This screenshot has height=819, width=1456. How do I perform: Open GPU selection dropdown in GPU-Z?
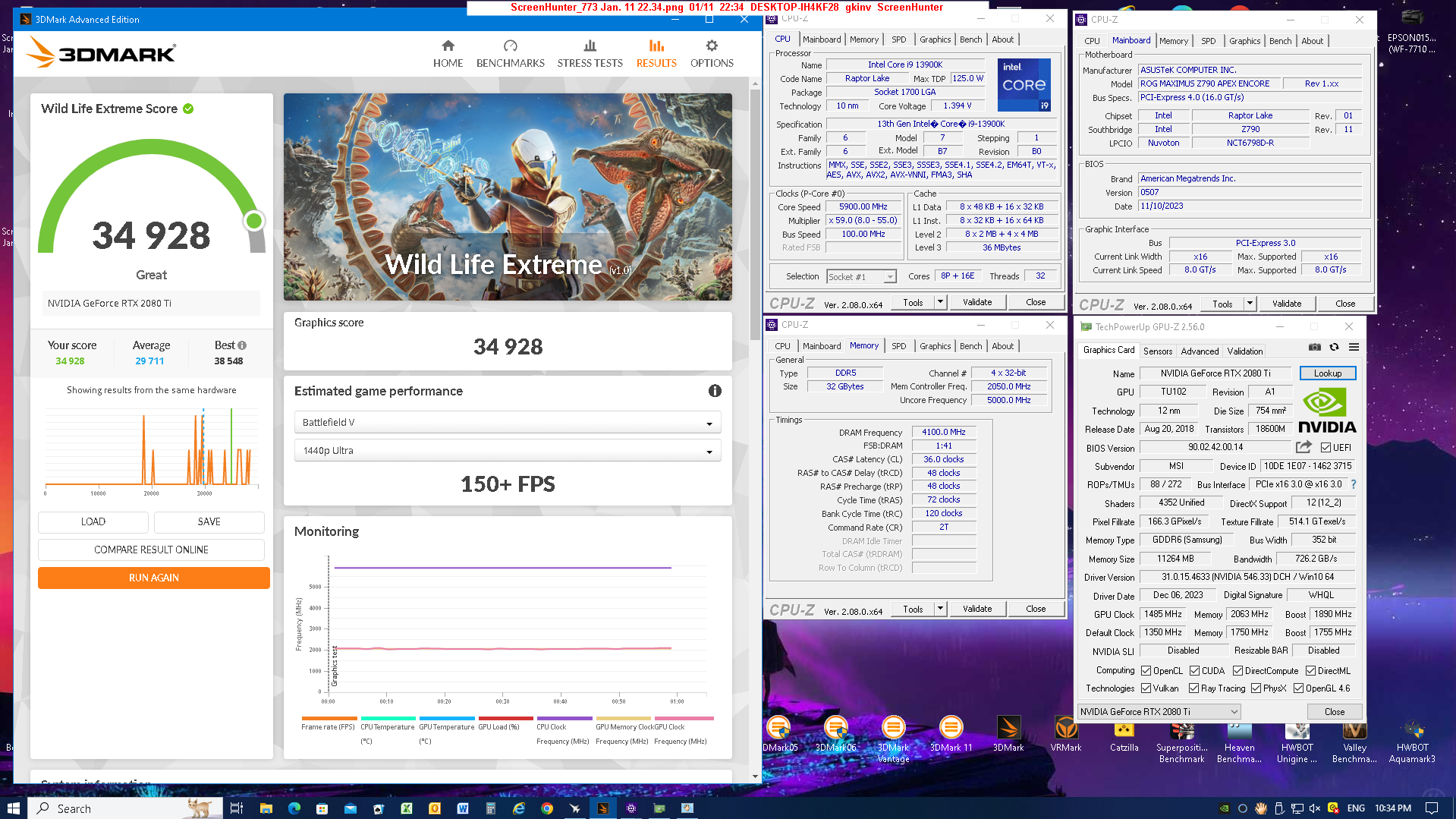point(1159,712)
